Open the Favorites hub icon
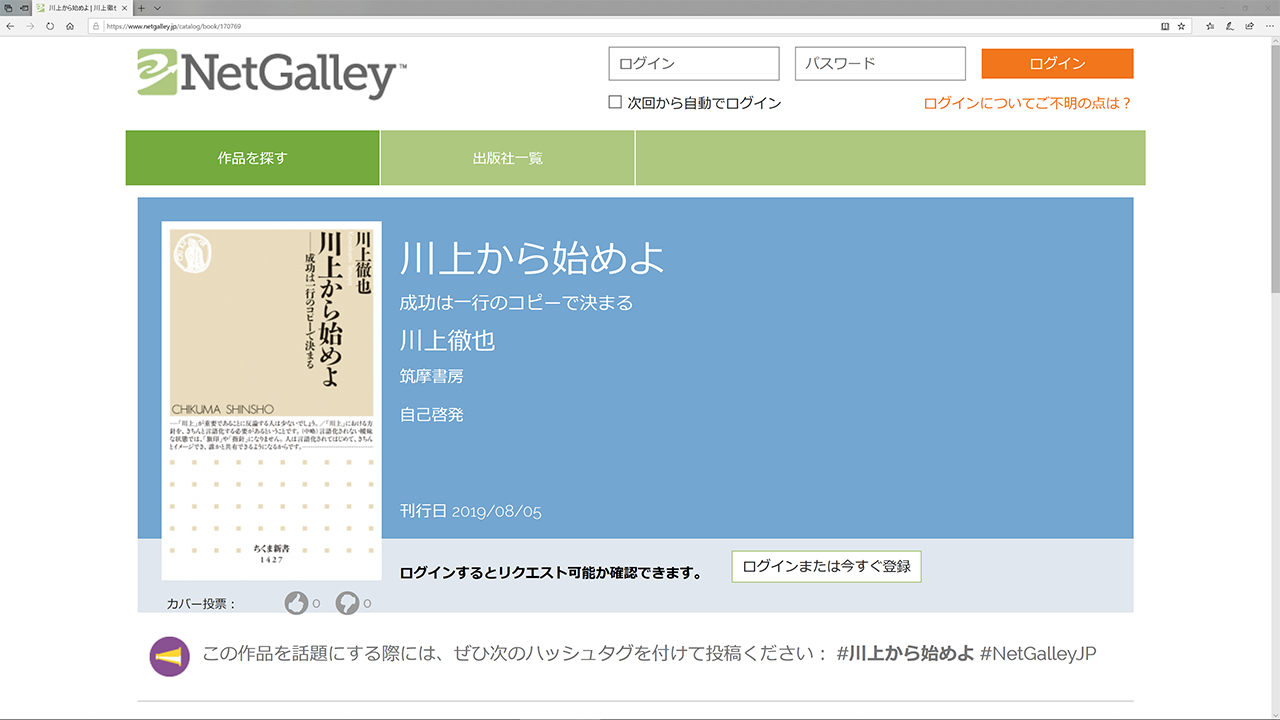1280x720 pixels. tap(1210, 26)
